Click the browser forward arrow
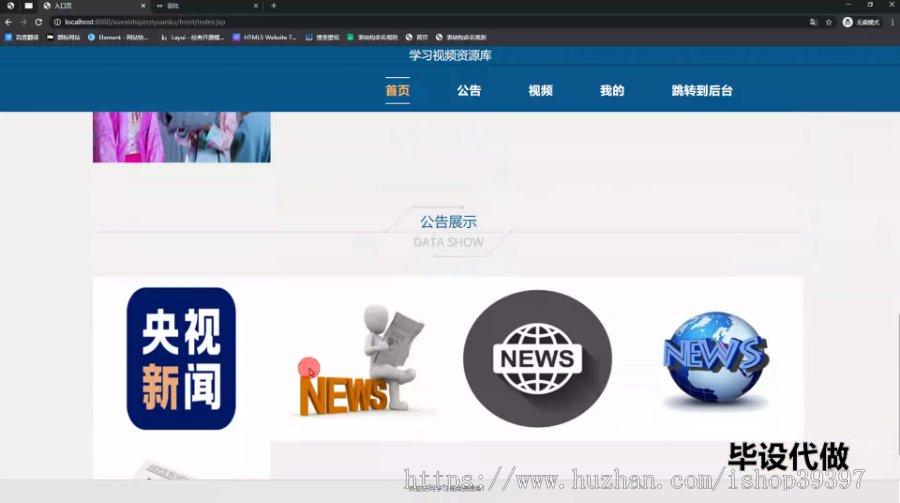This screenshot has height=503, width=900. tap(23, 22)
